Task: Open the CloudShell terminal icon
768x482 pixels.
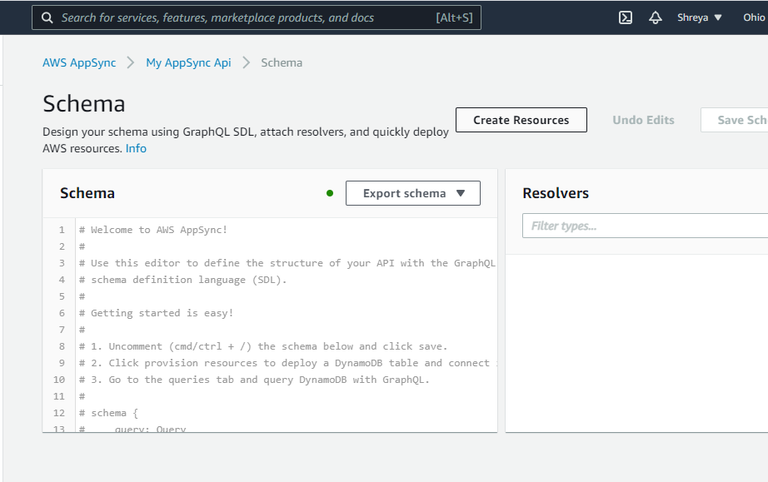Action: click(625, 17)
